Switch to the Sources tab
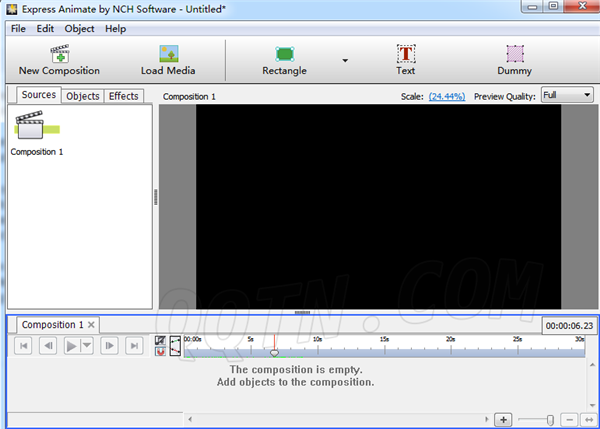The image size is (600, 429). [39, 95]
